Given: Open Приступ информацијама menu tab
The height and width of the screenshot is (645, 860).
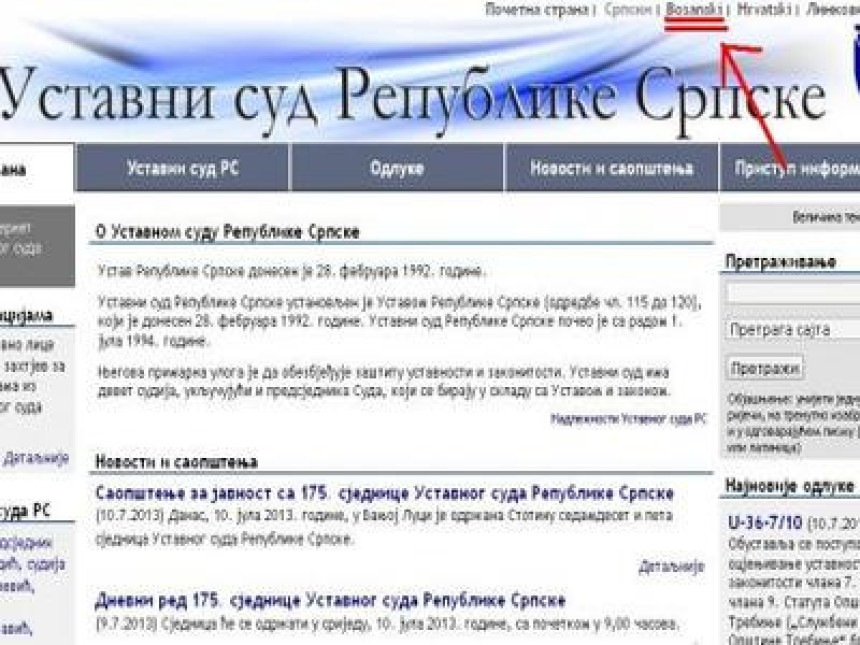Looking at the screenshot, I should (x=790, y=168).
